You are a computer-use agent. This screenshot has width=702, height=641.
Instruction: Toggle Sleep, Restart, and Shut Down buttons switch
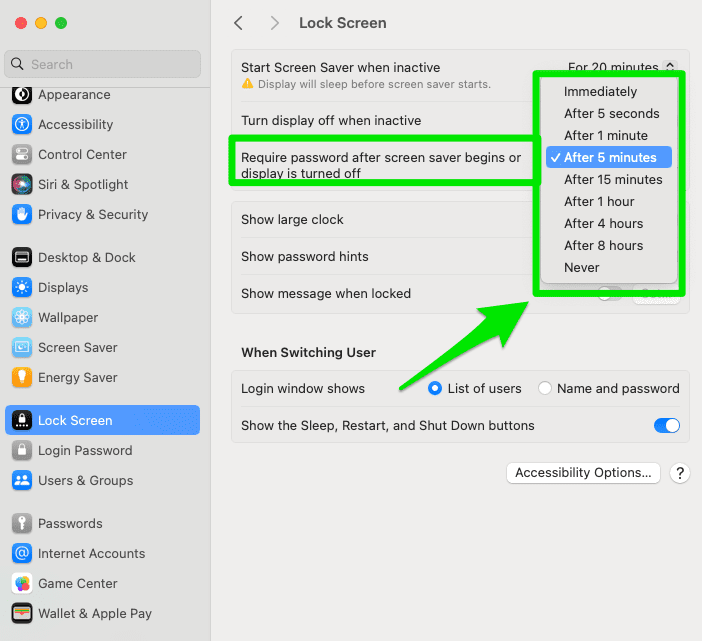pyautogui.click(x=666, y=426)
